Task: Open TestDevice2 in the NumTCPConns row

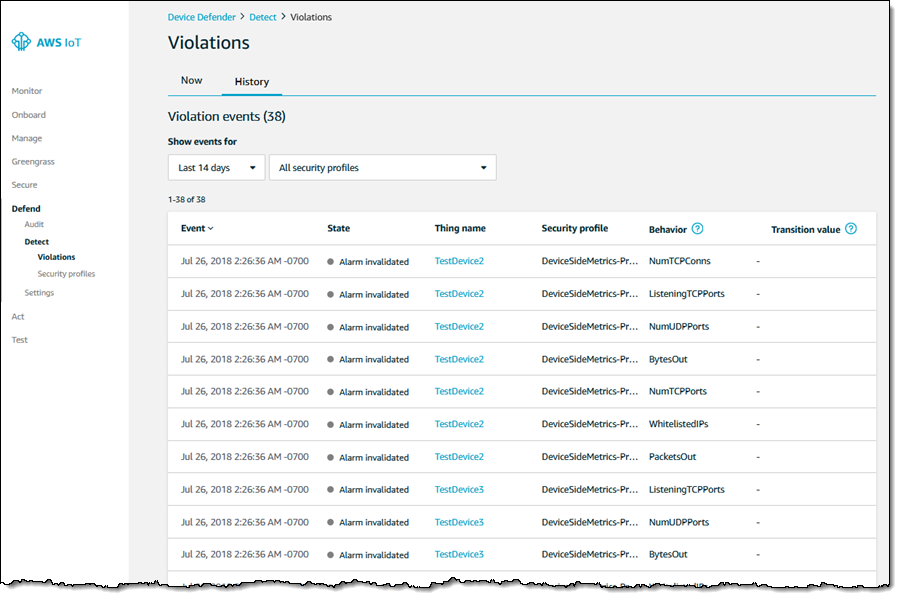Action: [x=459, y=262]
